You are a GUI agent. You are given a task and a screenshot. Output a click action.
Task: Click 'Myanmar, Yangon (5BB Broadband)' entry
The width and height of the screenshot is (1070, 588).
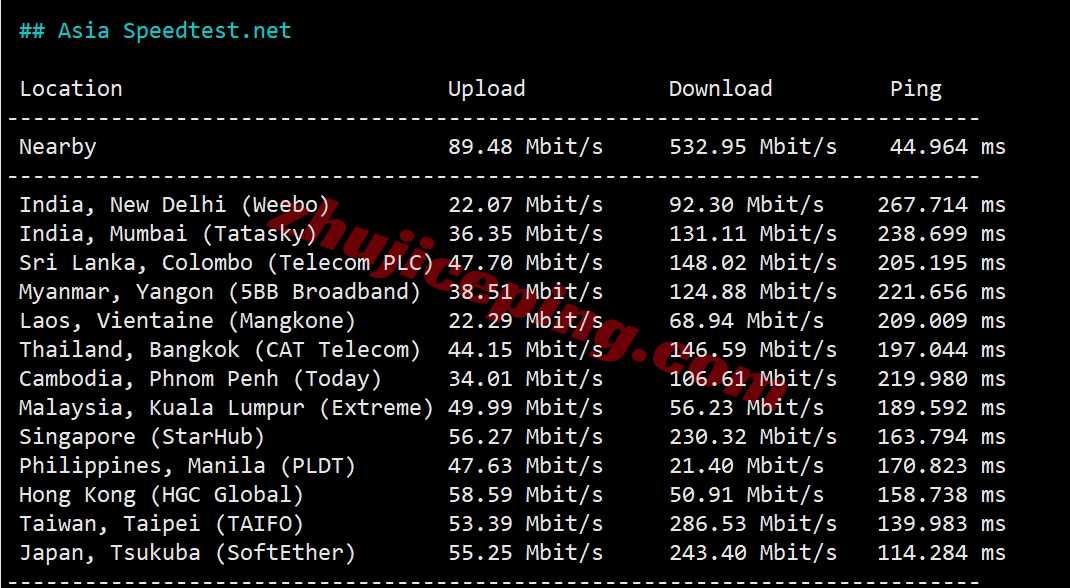tap(220, 292)
